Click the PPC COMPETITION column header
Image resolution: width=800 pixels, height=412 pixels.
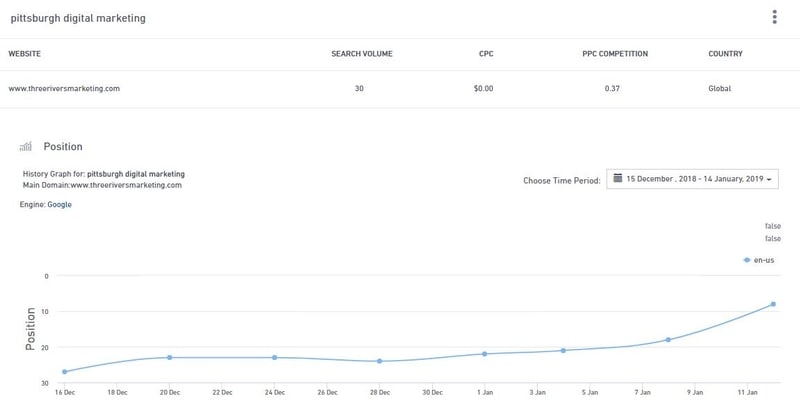tap(615, 54)
